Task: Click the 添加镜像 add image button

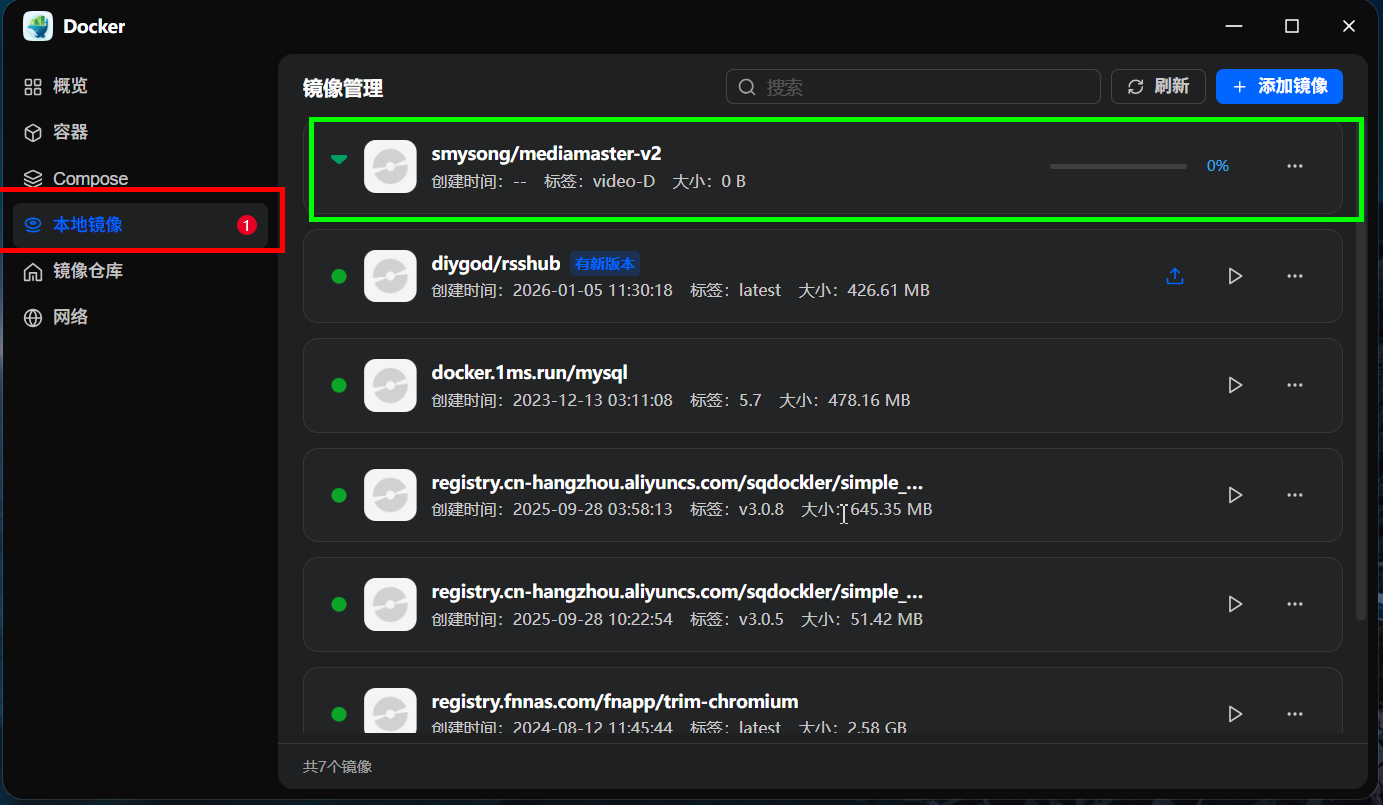Action: coord(1279,86)
